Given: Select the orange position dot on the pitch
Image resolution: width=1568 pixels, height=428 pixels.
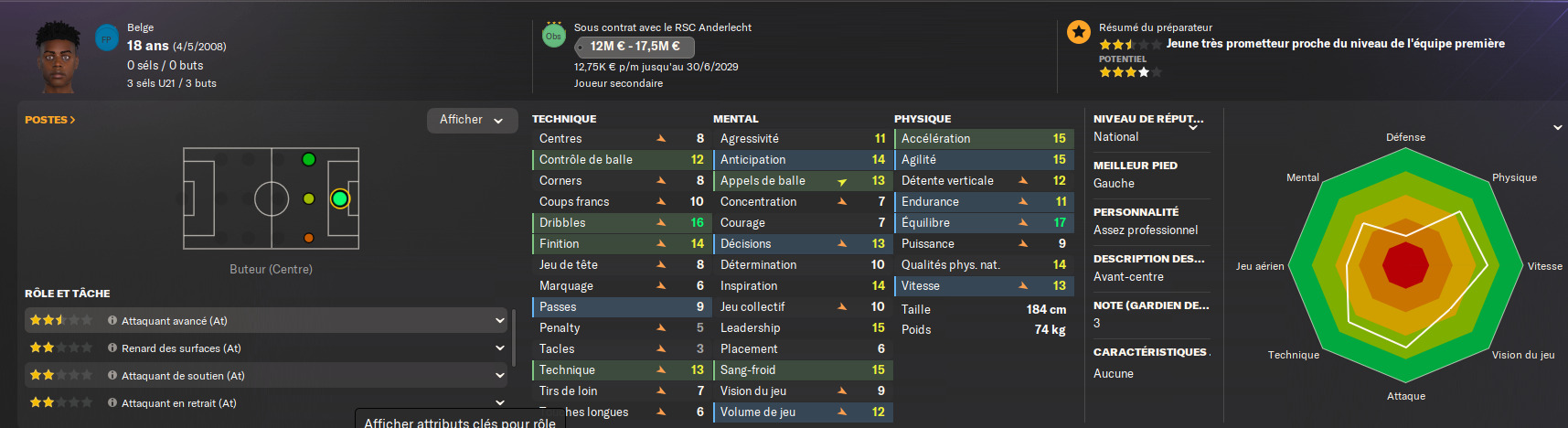Looking at the screenshot, I should tap(309, 238).
